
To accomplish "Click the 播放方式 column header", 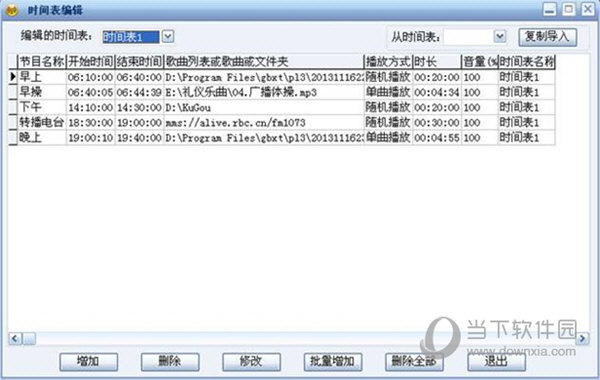I will pyautogui.click(x=388, y=62).
